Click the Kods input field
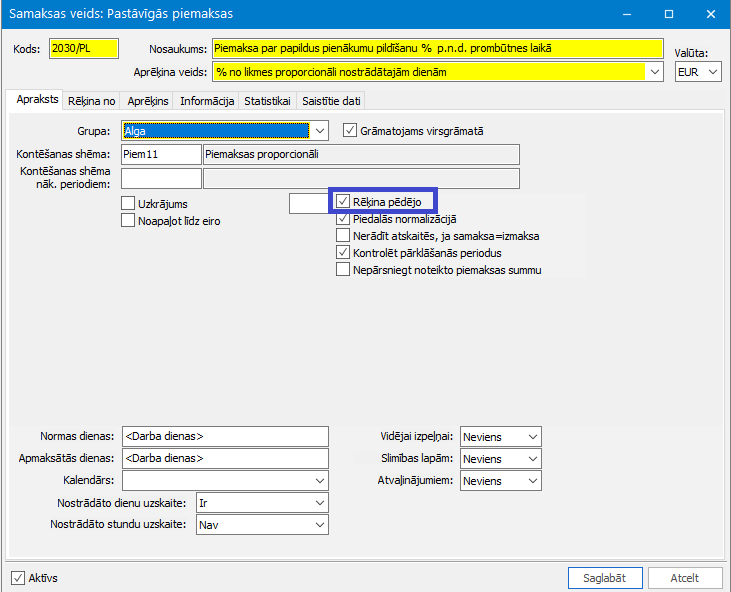Image resolution: width=731 pixels, height=592 pixels. click(x=84, y=48)
